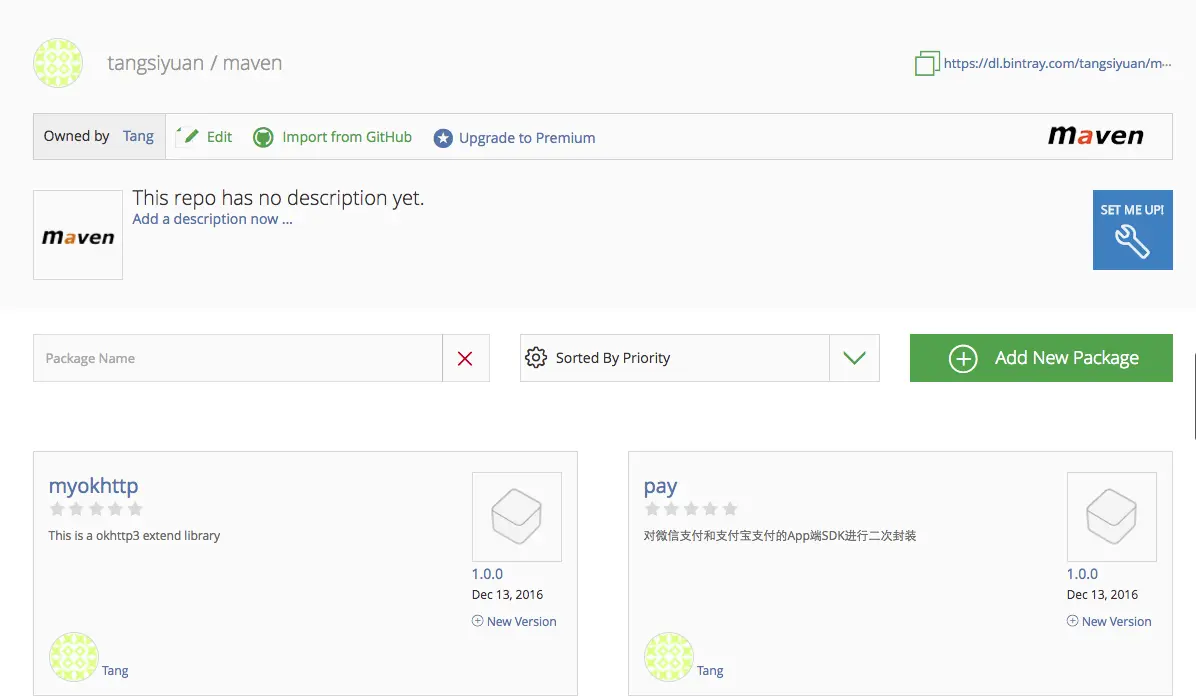Image resolution: width=1196 pixels, height=697 pixels.
Task: Click 'This is a okhttp3 extend library' text
Action: (134, 535)
